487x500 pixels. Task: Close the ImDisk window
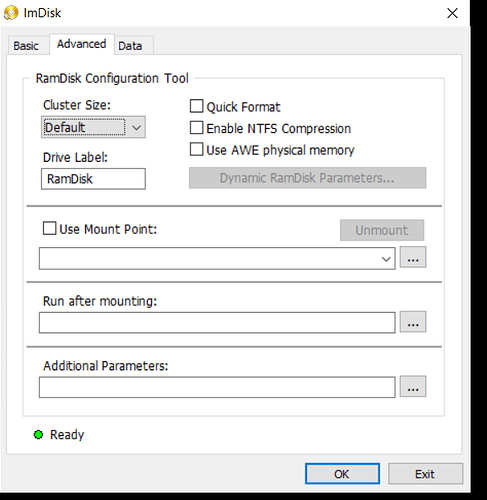tap(452, 13)
